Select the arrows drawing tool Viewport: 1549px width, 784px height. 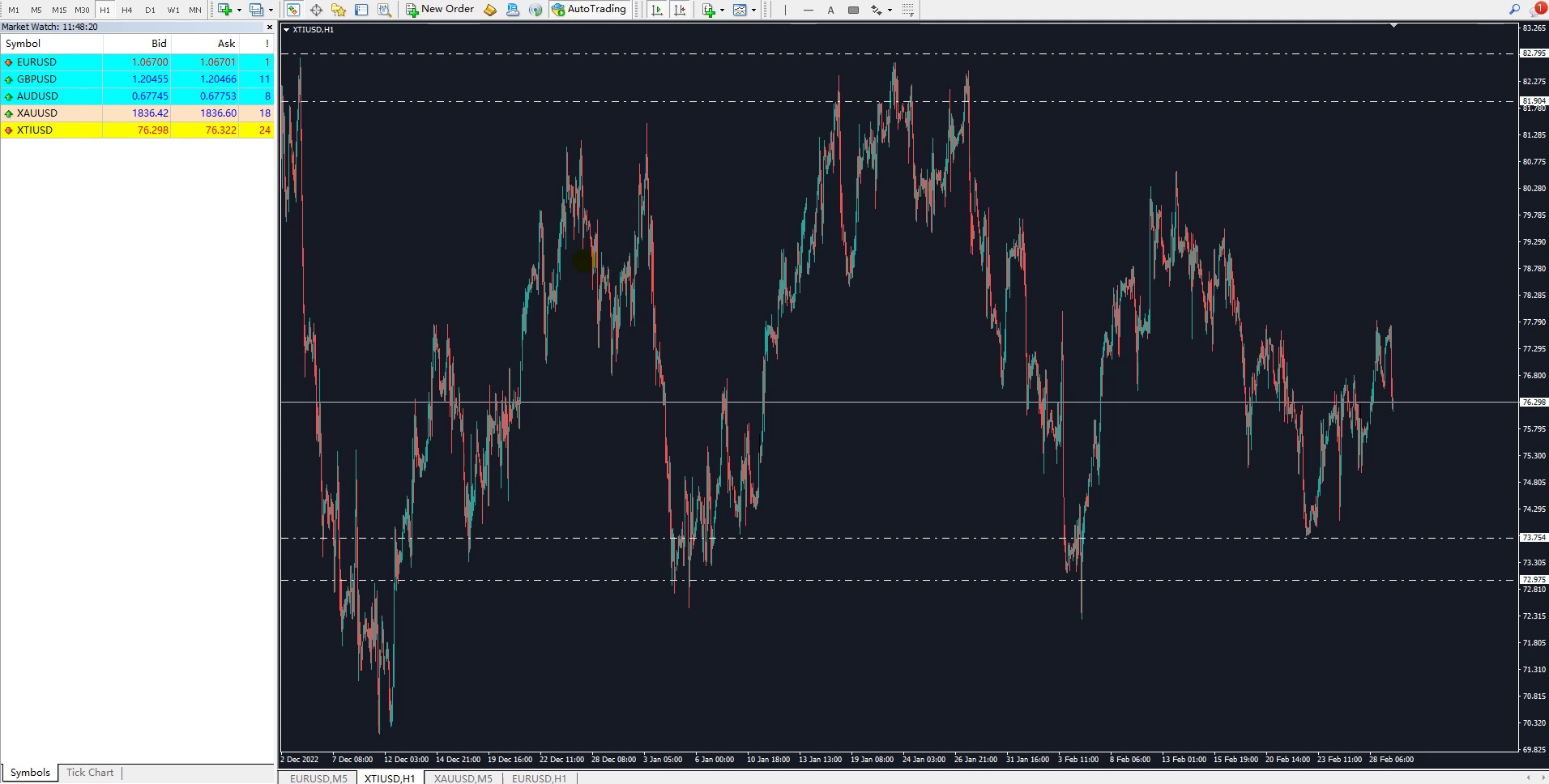pyautogui.click(x=876, y=10)
